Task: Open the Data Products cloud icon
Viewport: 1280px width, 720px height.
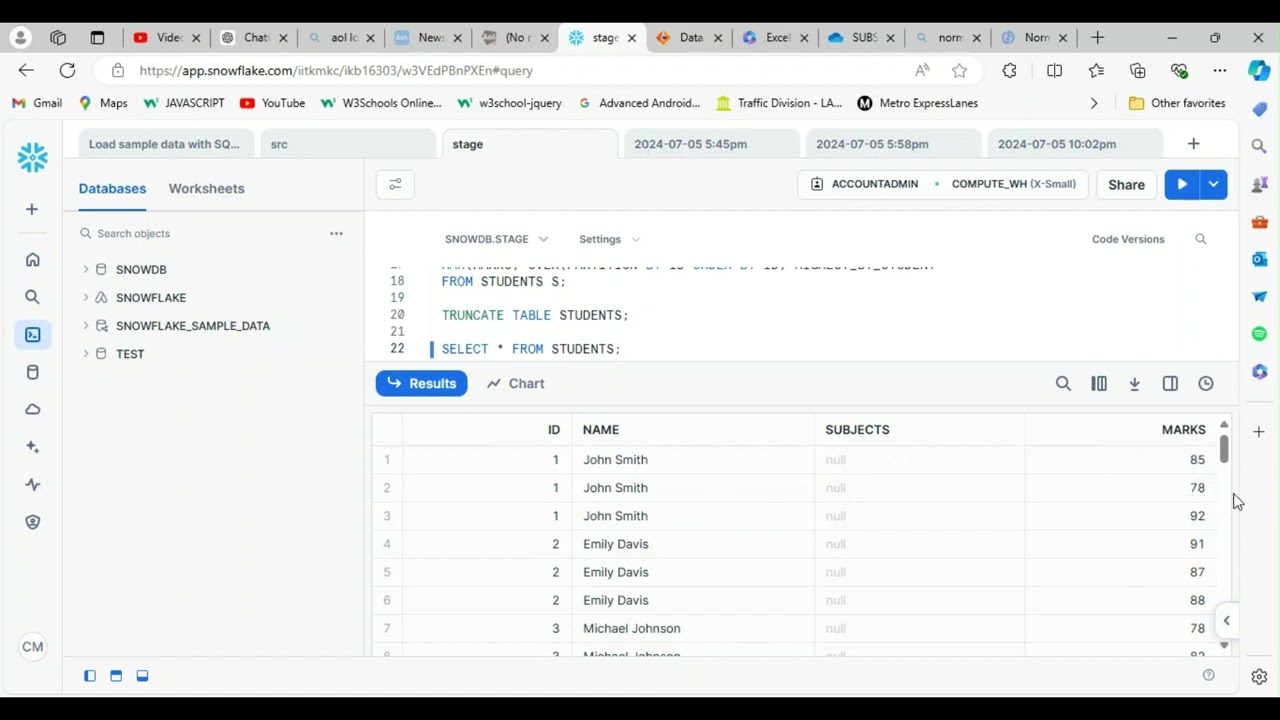Action: (32, 409)
